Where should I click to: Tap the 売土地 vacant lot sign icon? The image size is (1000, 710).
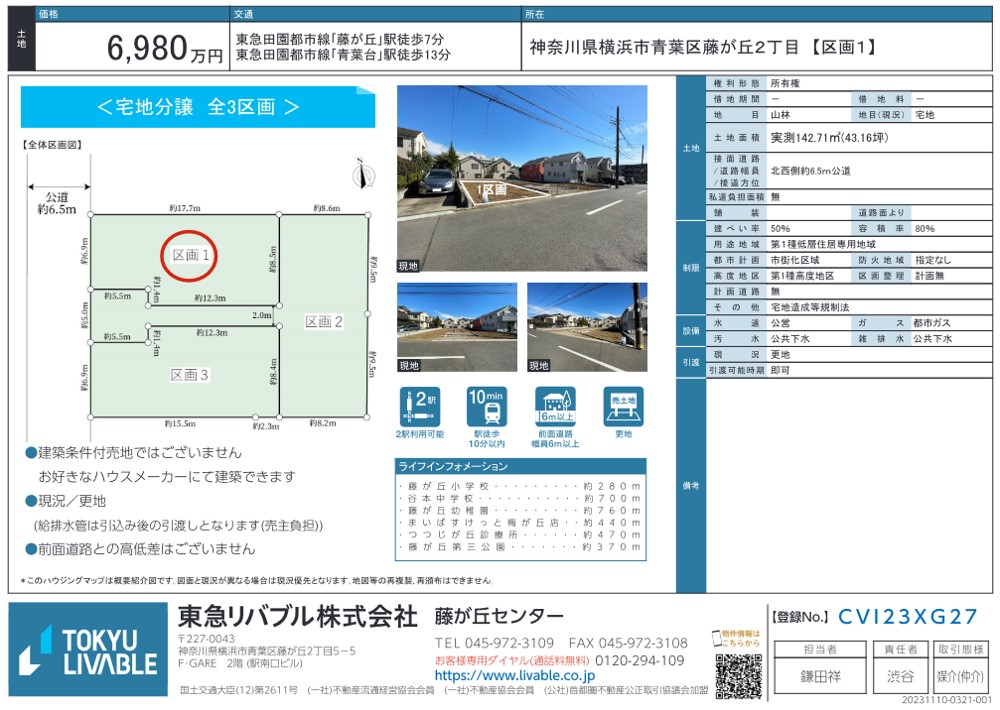coord(623,407)
